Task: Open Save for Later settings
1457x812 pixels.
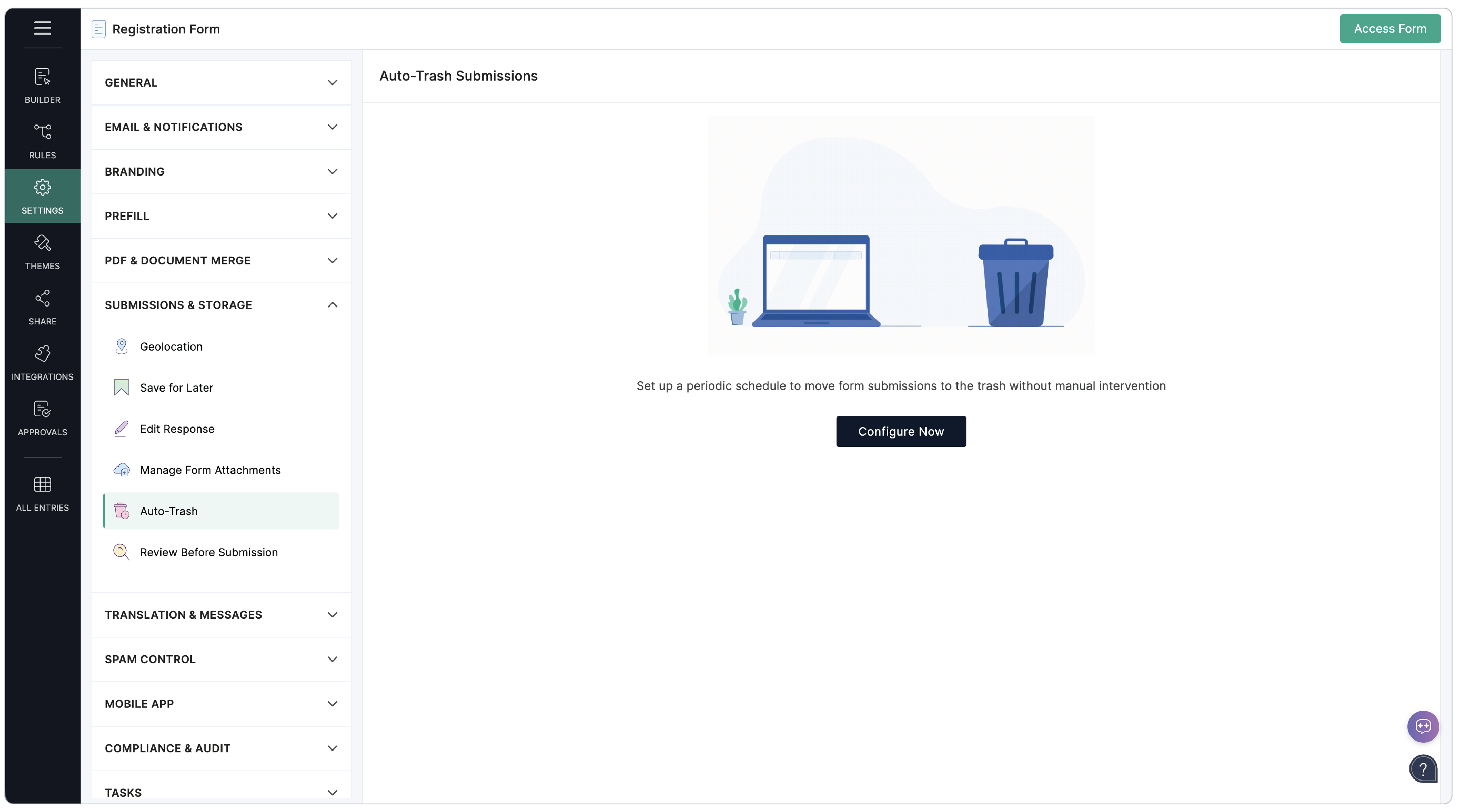Action: tap(177, 387)
